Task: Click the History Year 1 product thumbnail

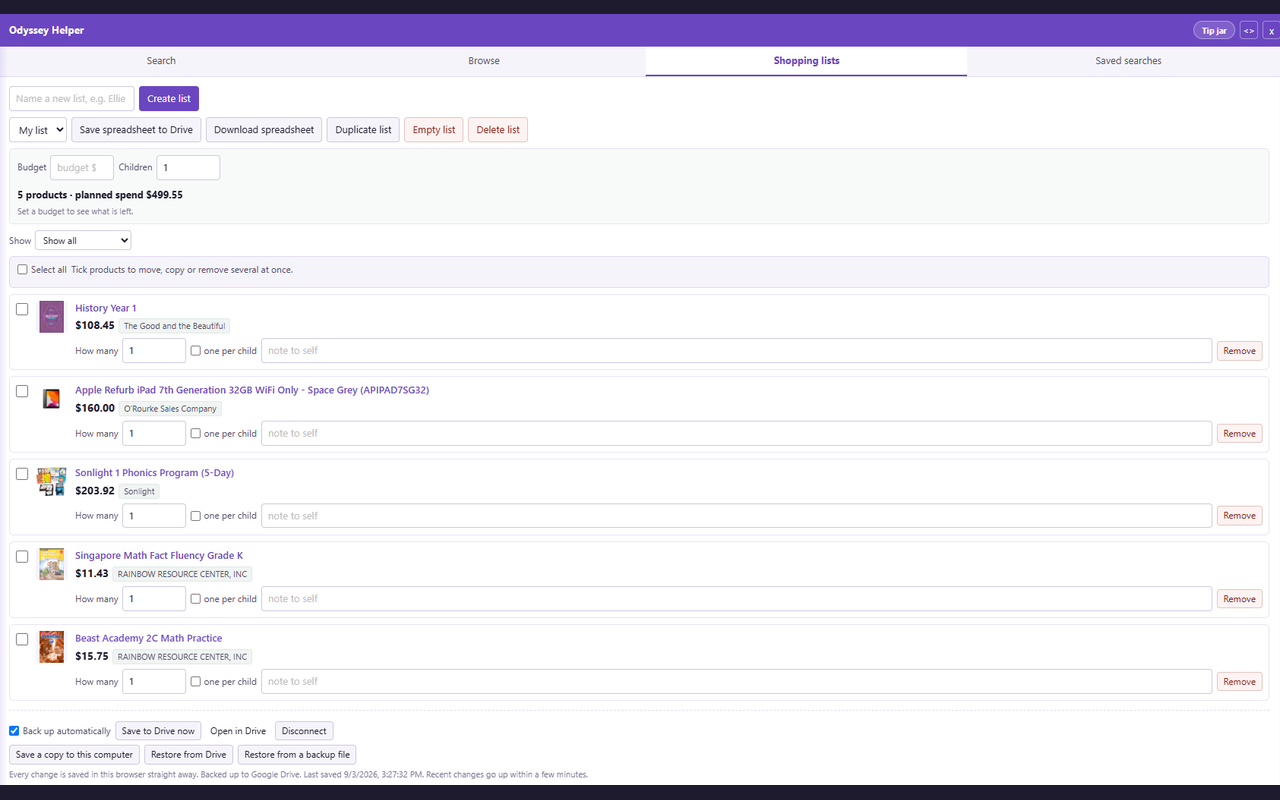Action: pyautogui.click(x=52, y=317)
